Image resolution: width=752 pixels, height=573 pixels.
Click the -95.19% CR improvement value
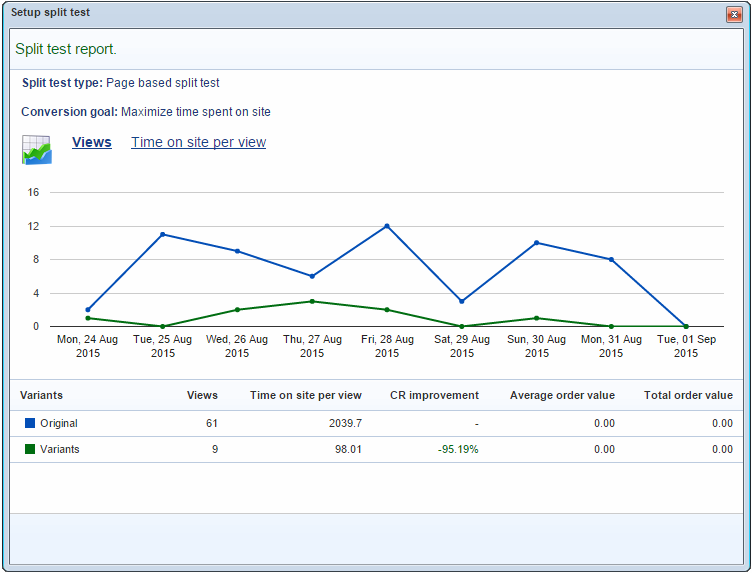[458, 450]
